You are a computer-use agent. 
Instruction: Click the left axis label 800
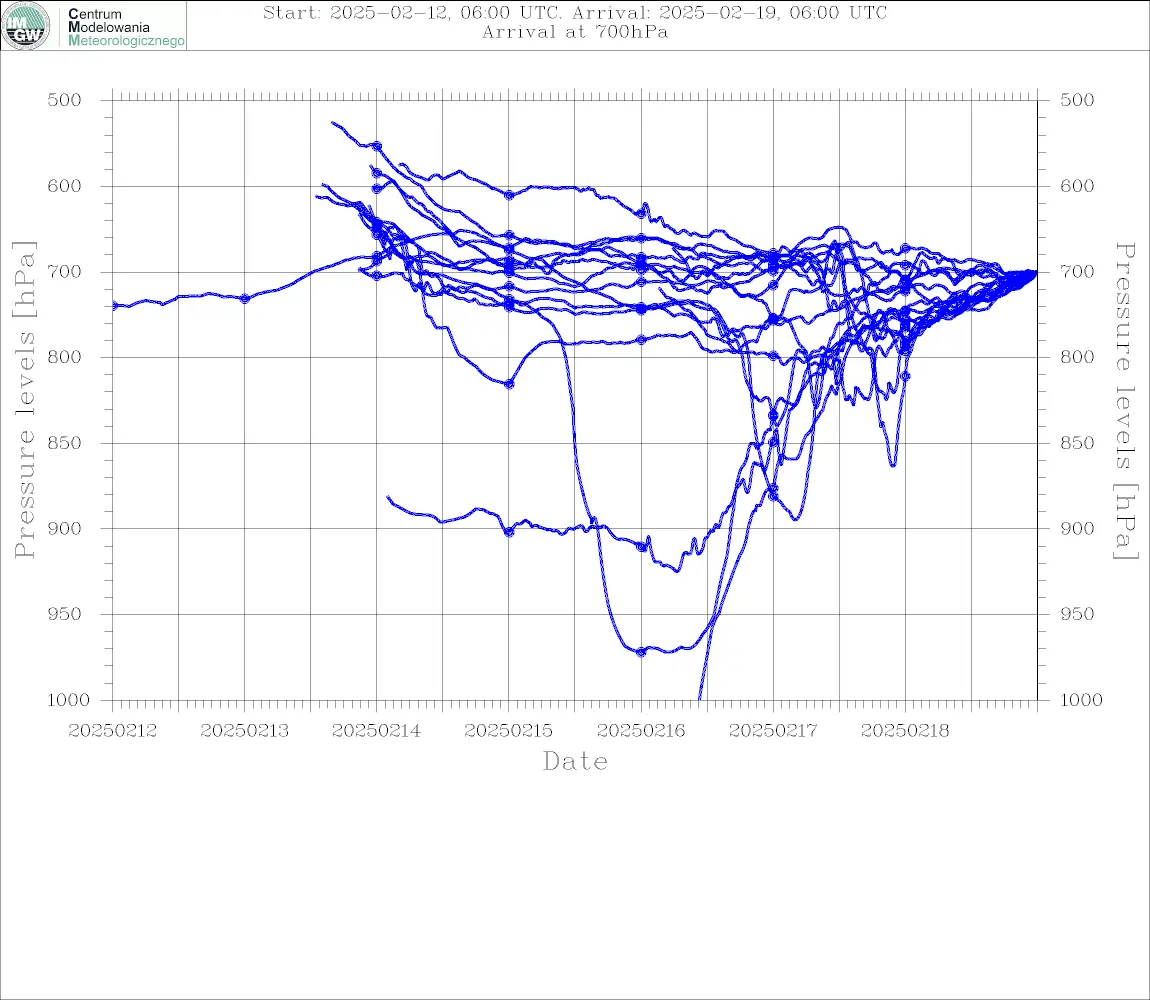pos(65,357)
